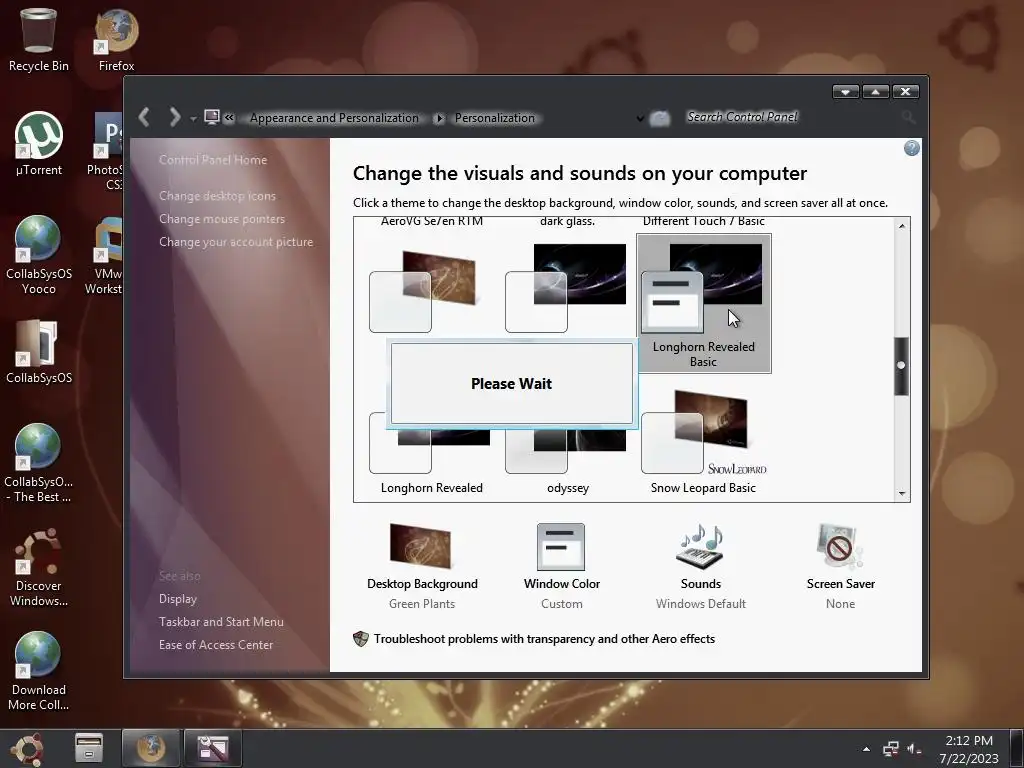Click the Control Panel address bar icon

tap(212, 118)
